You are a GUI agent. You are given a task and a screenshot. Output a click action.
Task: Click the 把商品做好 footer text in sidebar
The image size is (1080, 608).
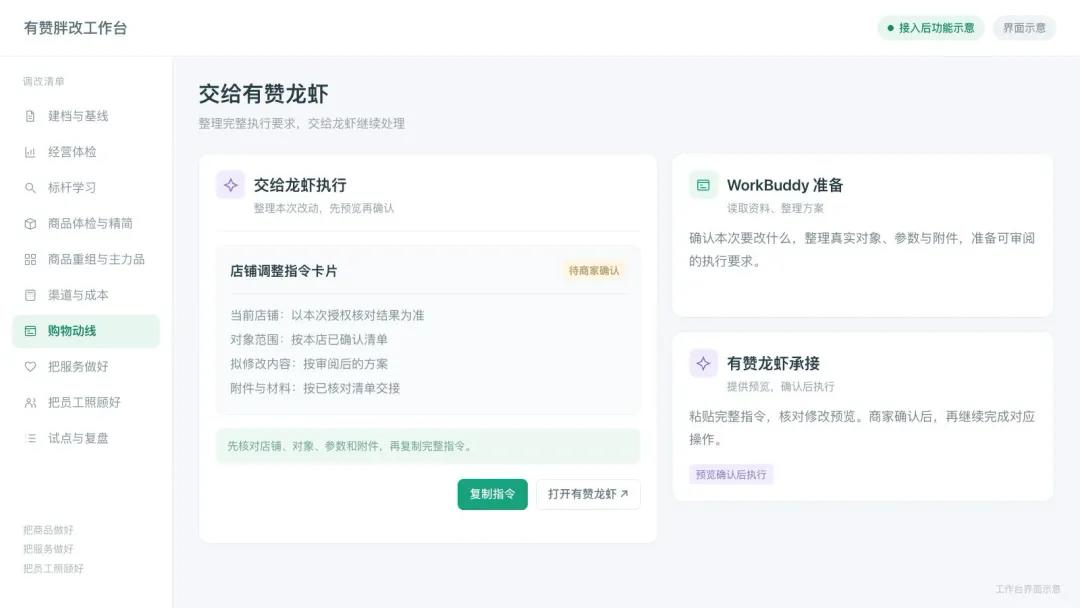(x=48, y=530)
